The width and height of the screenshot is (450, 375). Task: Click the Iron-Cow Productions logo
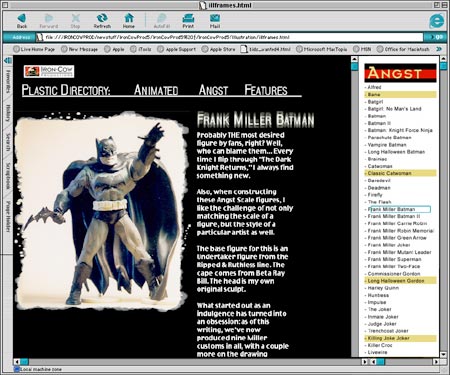click(49, 71)
